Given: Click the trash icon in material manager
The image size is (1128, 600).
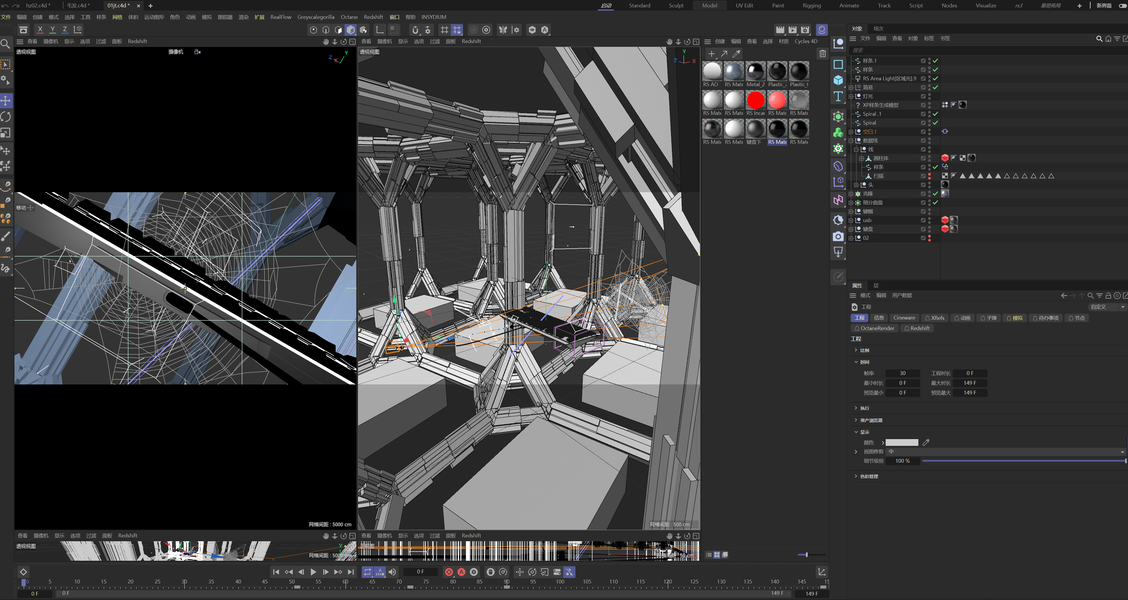Looking at the screenshot, I should [x=823, y=53].
